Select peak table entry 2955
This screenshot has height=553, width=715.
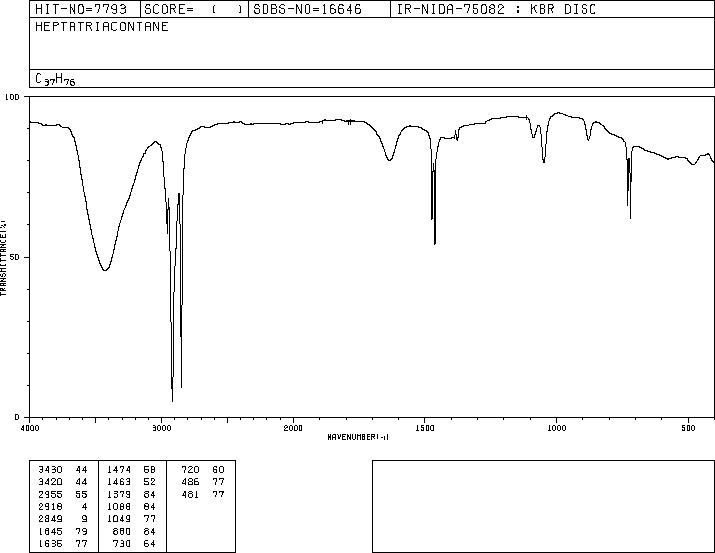point(50,494)
